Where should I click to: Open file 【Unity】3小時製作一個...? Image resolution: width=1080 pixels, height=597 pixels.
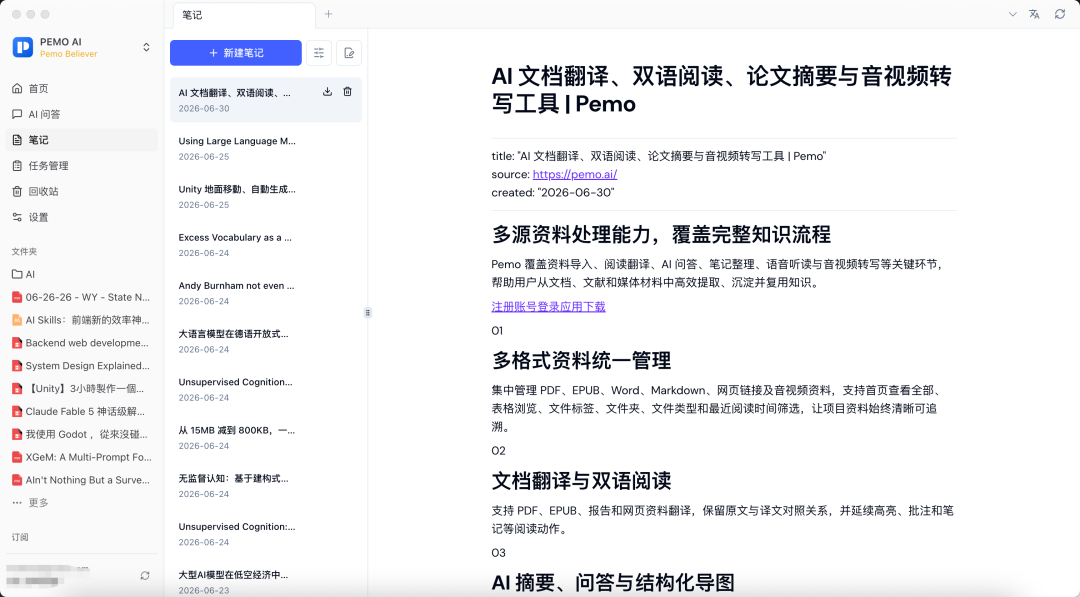[82, 388]
